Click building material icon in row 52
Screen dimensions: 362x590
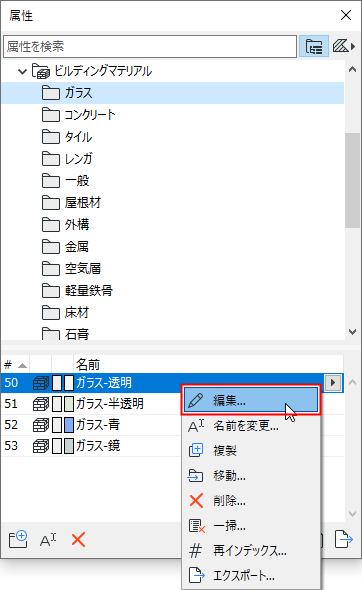pyautogui.click(x=41, y=425)
